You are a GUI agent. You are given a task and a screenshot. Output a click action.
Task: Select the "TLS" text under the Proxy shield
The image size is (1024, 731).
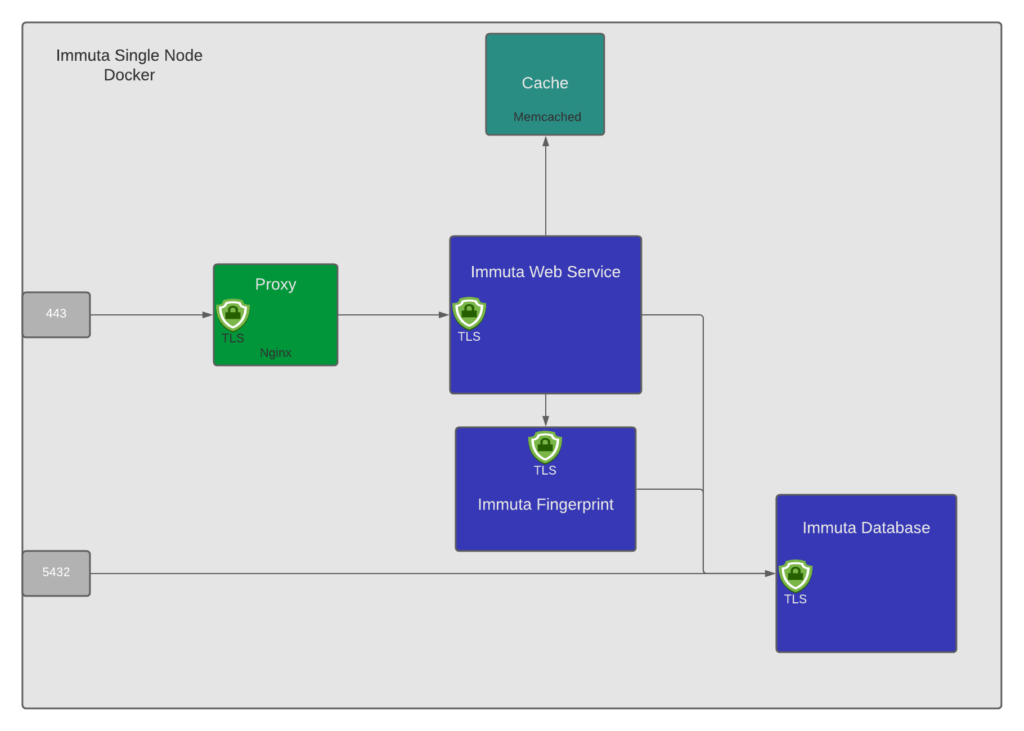tap(233, 338)
